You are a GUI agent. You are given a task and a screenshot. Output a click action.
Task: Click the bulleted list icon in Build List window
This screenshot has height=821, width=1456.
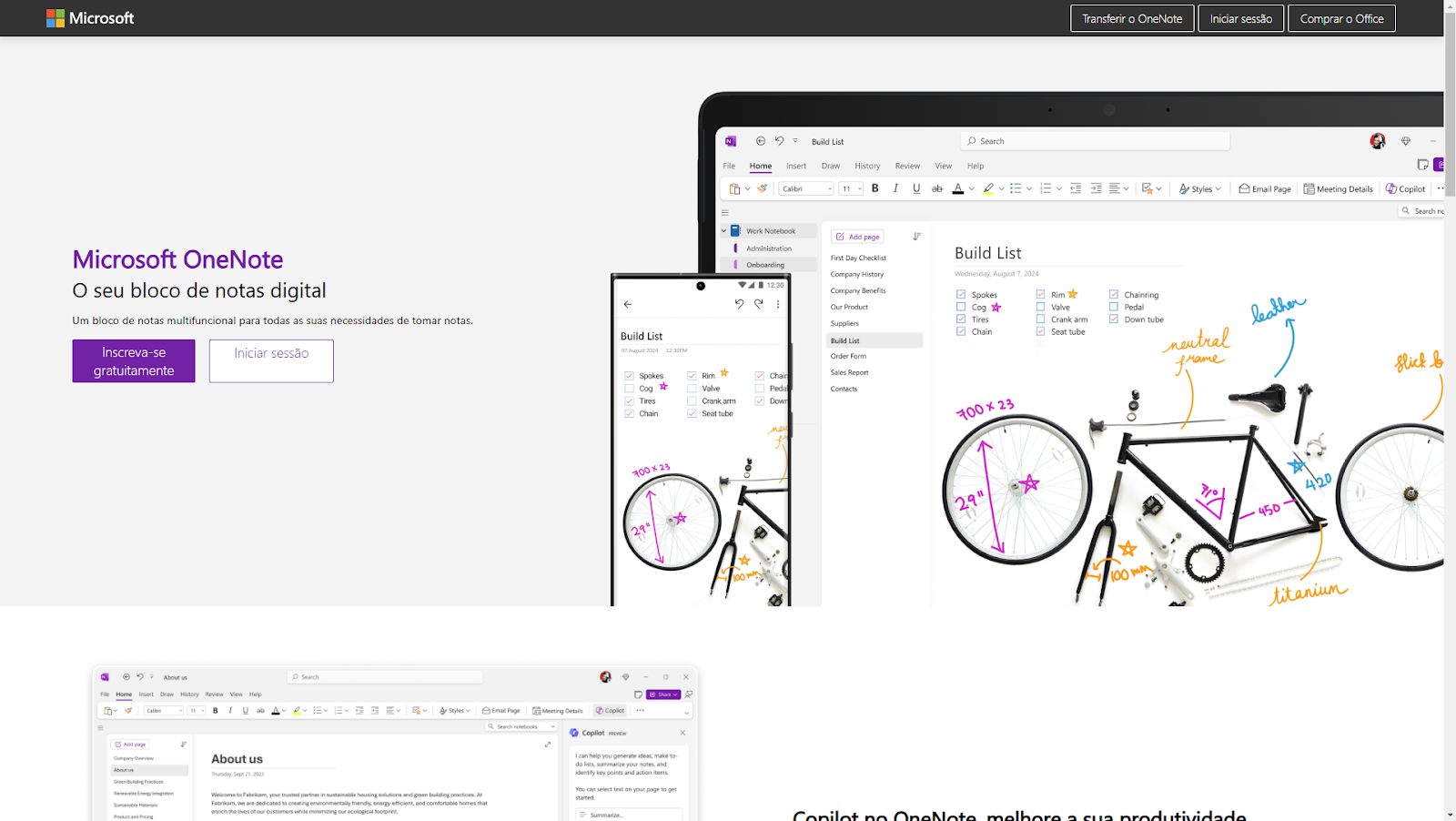1016,188
